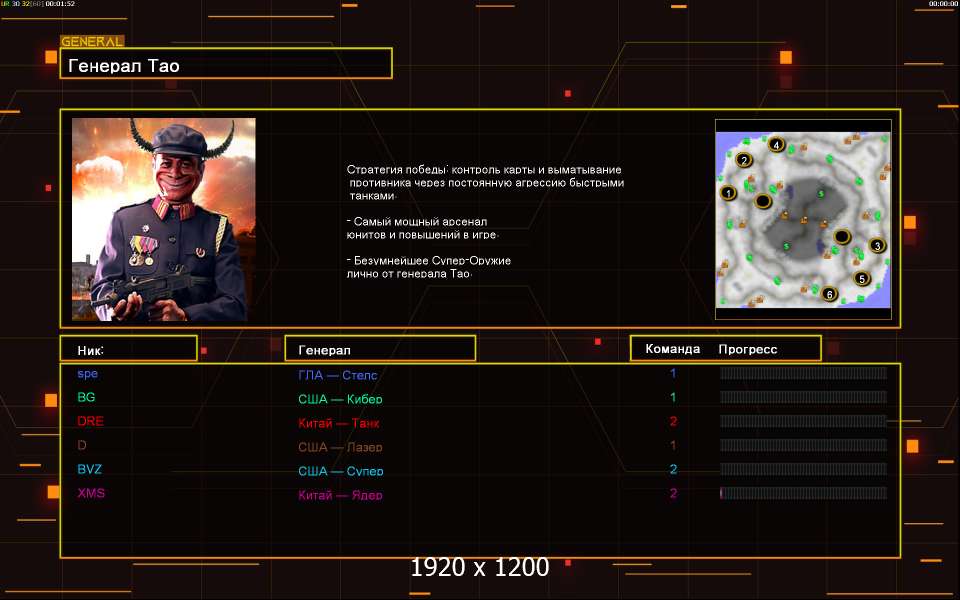This screenshot has height=600, width=960.
Task: Pick start position 5 on the minimap
Action: pyautogui.click(x=861, y=279)
